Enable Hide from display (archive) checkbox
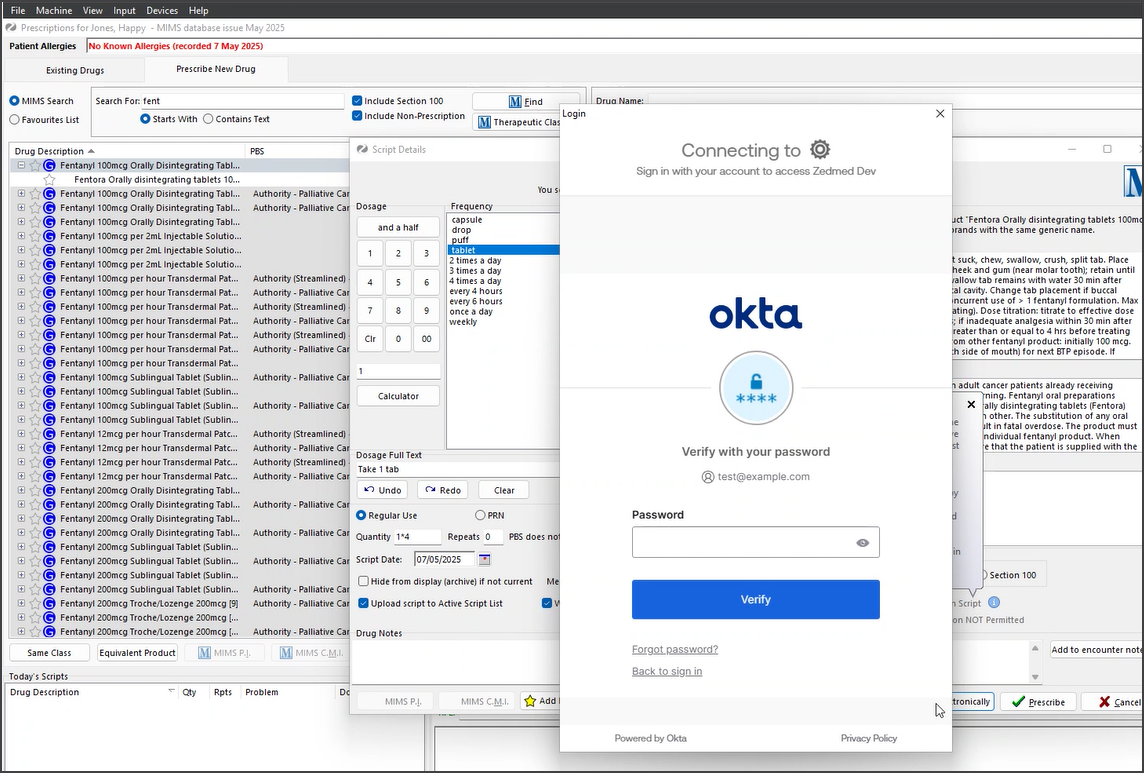Screen dimensions: 1144x773 [x=363, y=581]
